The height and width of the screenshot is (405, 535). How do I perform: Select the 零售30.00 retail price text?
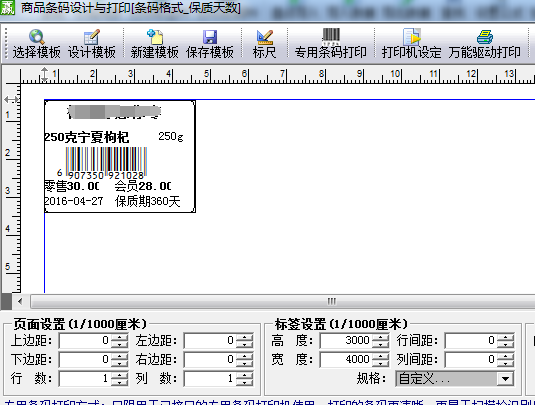point(72,186)
